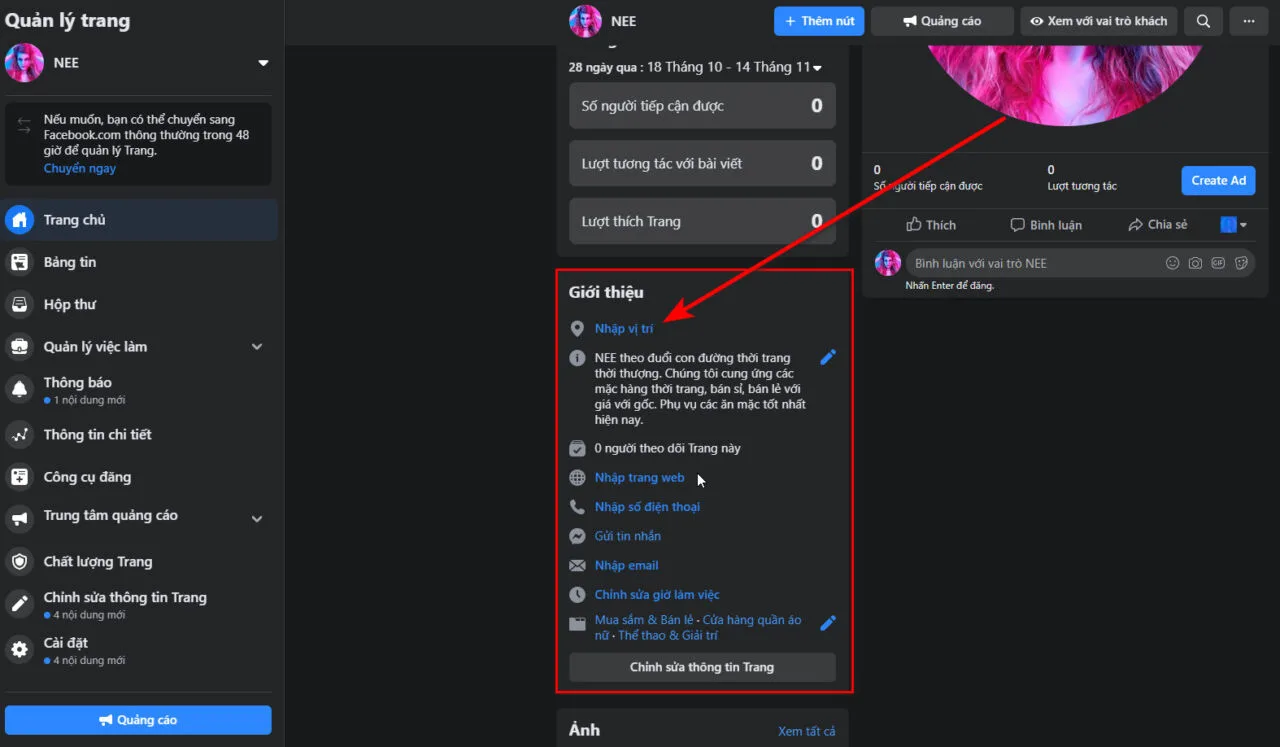
Task: Click the Nhập số điện thoại link
Action: pyautogui.click(x=648, y=507)
